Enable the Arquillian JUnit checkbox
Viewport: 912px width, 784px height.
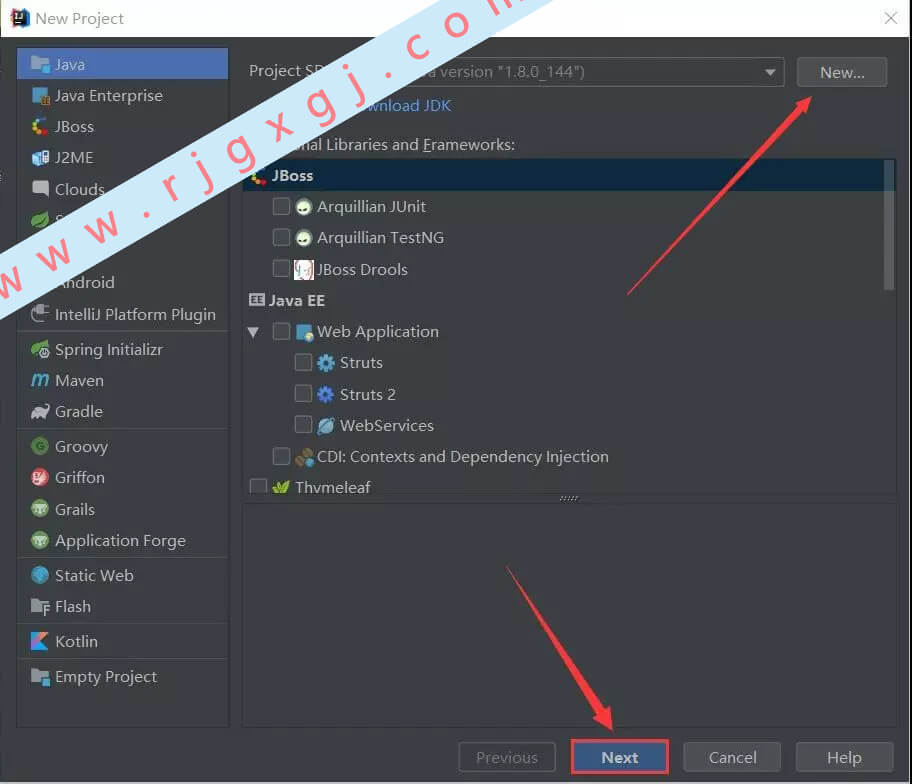(281, 206)
